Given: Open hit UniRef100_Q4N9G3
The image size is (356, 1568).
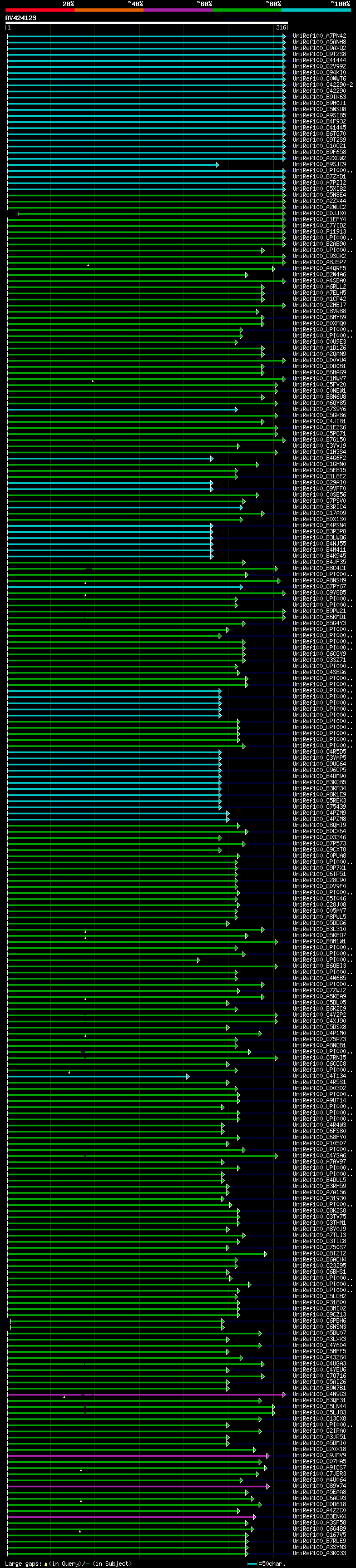Looking at the screenshot, I should click(x=319, y=1394).
